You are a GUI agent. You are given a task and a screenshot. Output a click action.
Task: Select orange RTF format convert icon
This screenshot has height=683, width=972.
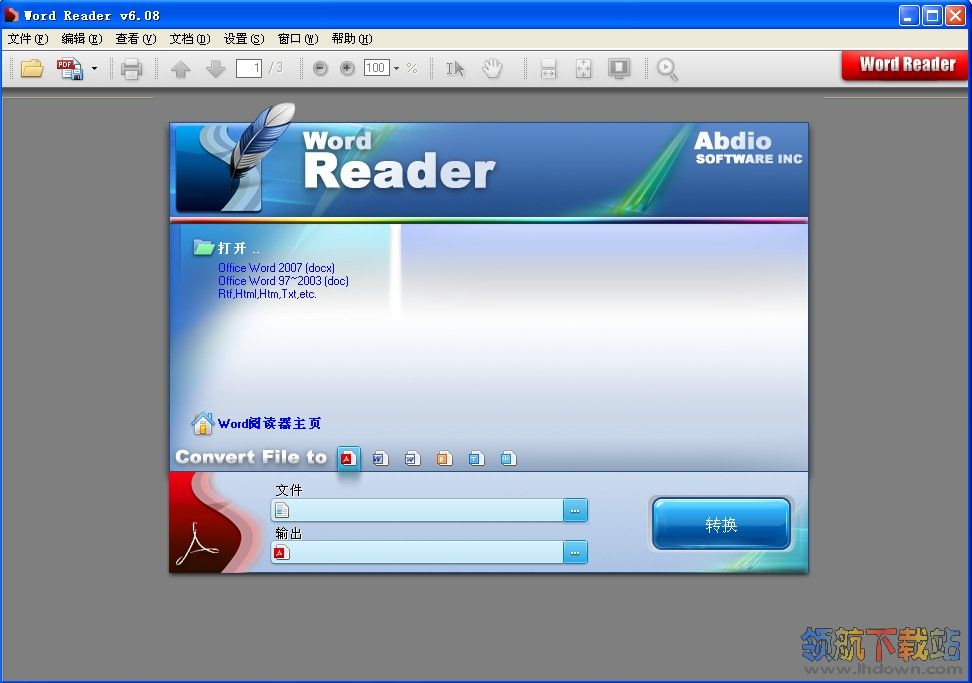click(x=444, y=459)
